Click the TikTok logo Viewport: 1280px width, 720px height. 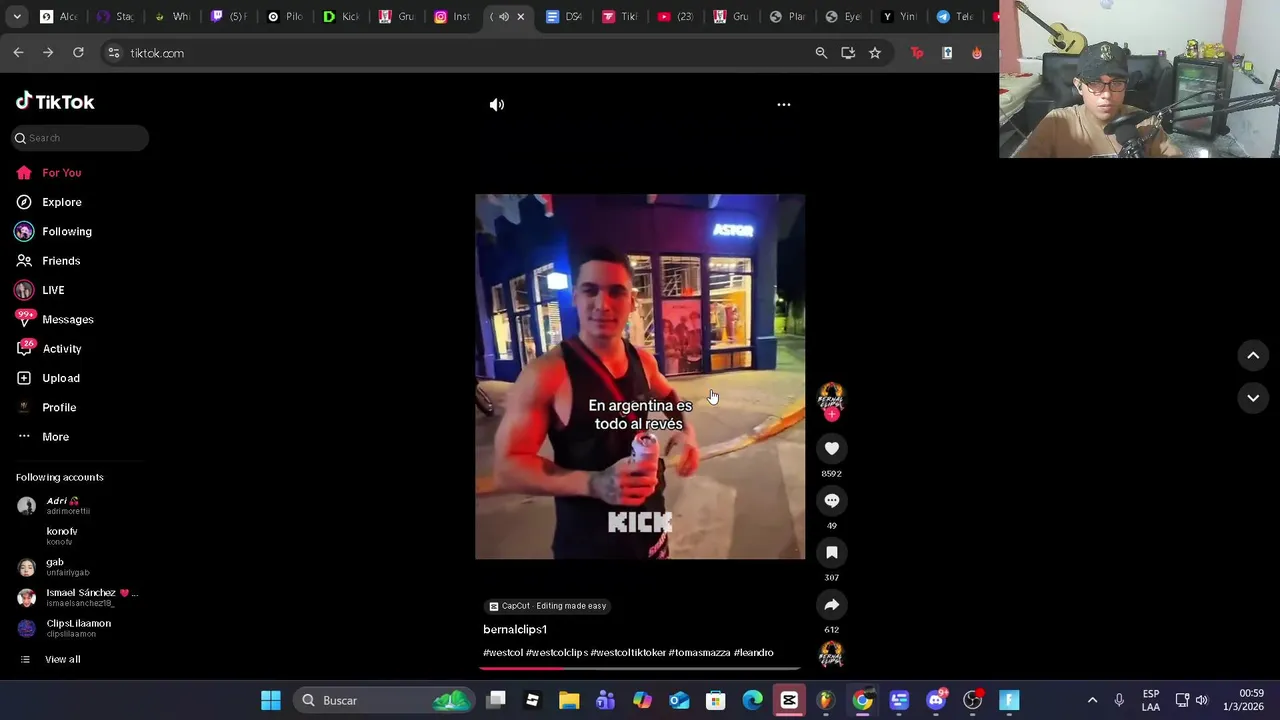tap(55, 101)
